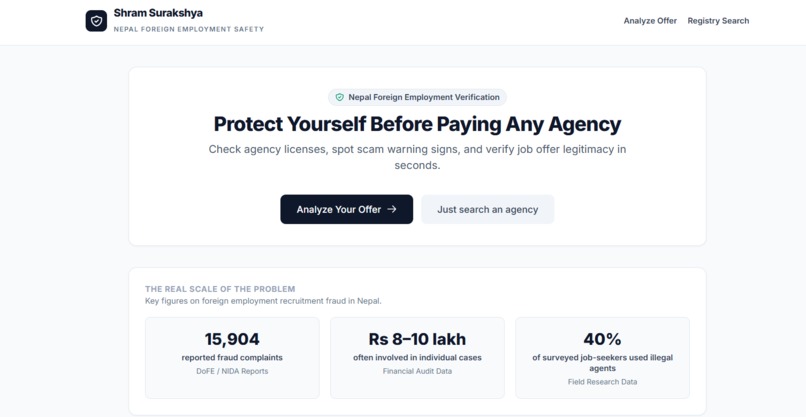Click the reported fraud complaints caption
The image size is (806, 417).
tap(232, 357)
